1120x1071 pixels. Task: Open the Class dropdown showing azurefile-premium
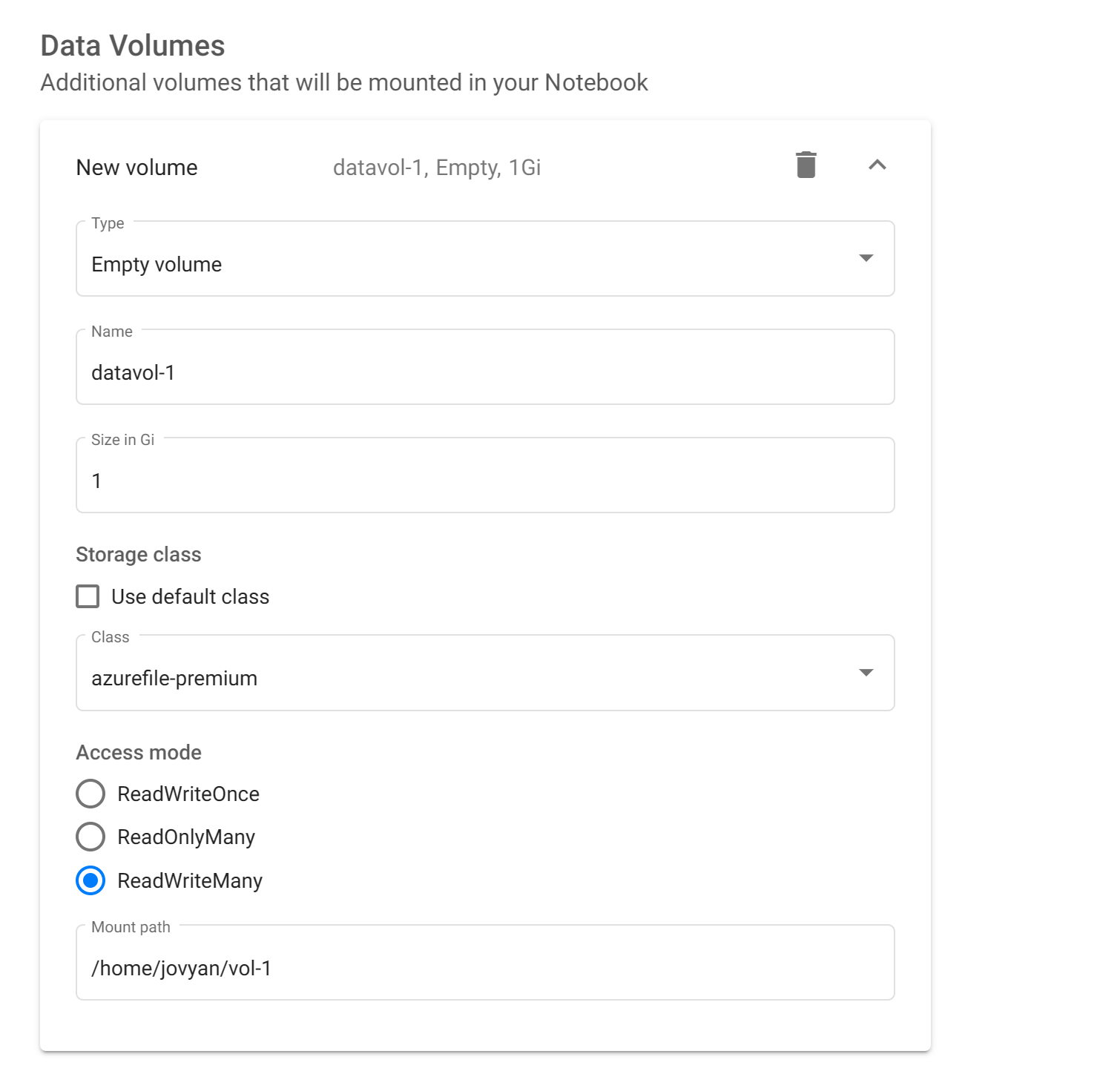[475, 678]
